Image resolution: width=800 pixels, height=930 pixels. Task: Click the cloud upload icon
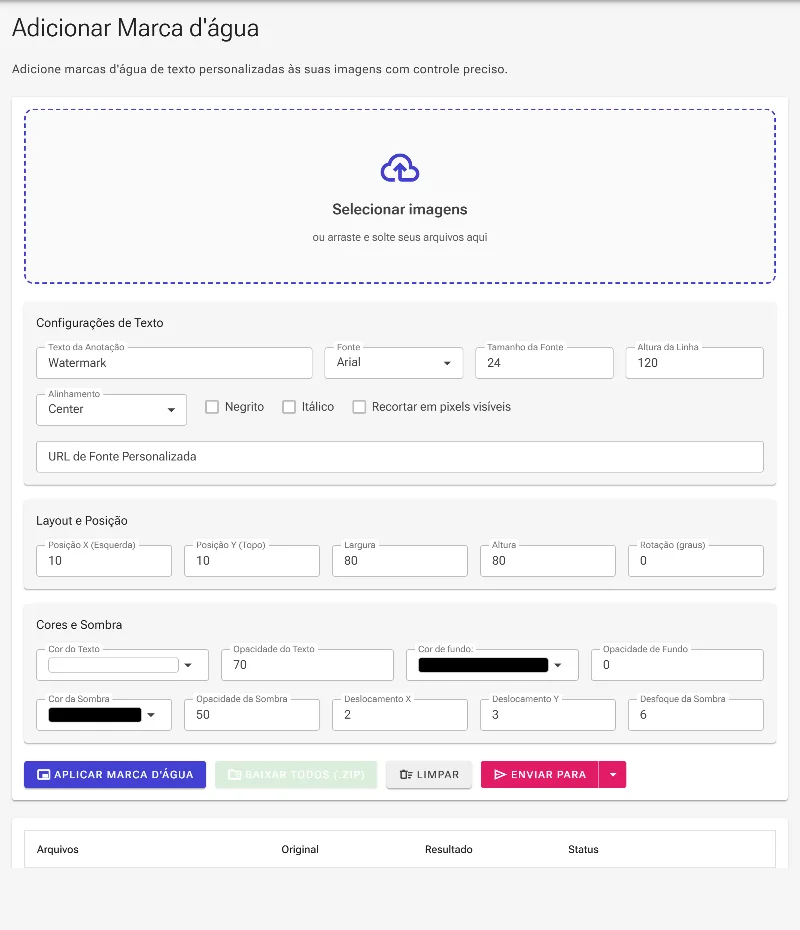[400, 168]
